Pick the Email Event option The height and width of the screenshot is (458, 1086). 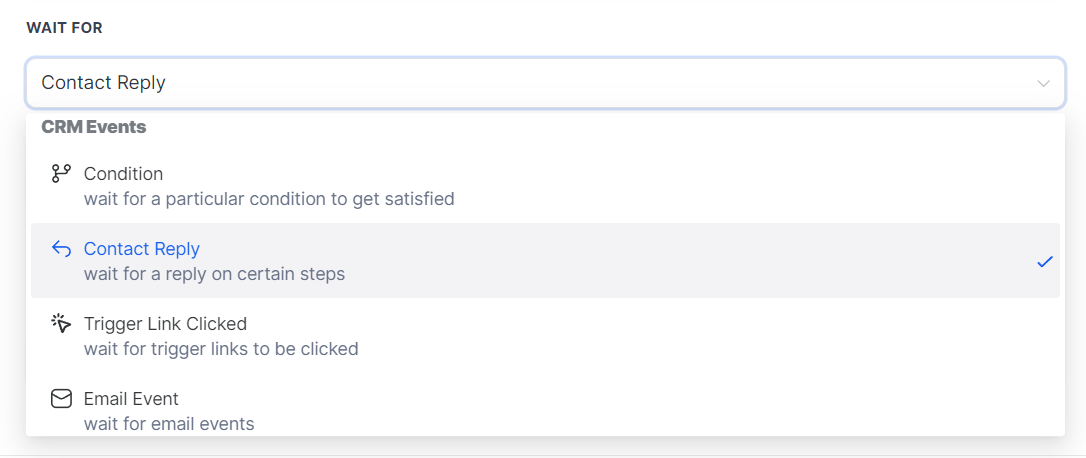click(131, 399)
